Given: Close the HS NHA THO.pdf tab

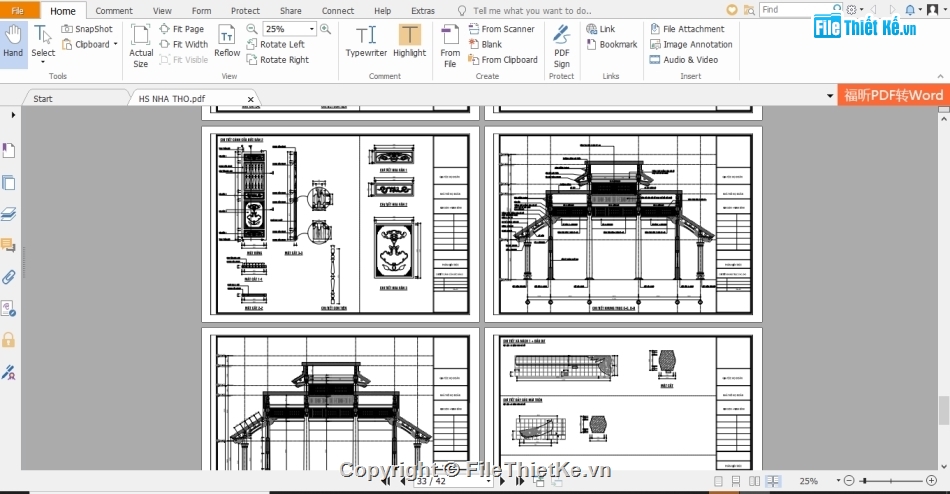Looking at the screenshot, I should [x=250, y=99].
